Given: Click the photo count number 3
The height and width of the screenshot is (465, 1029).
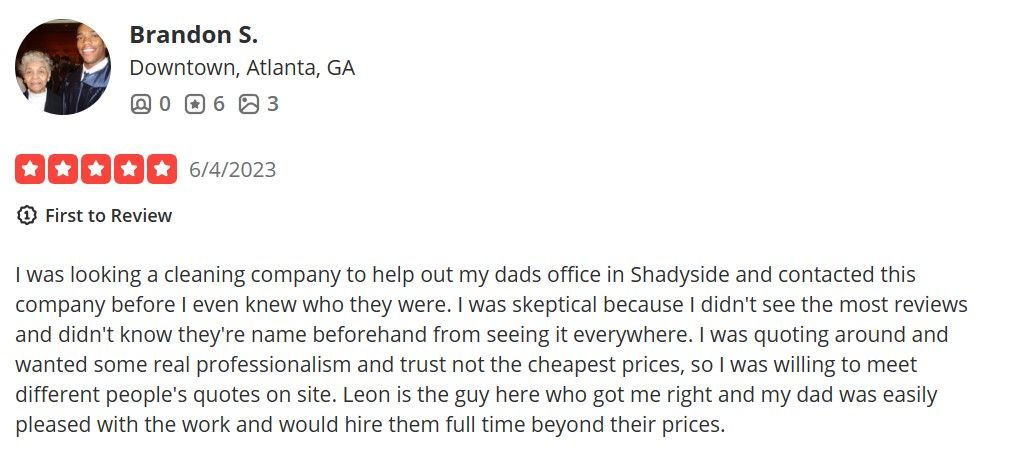Looking at the screenshot, I should coord(273,103).
